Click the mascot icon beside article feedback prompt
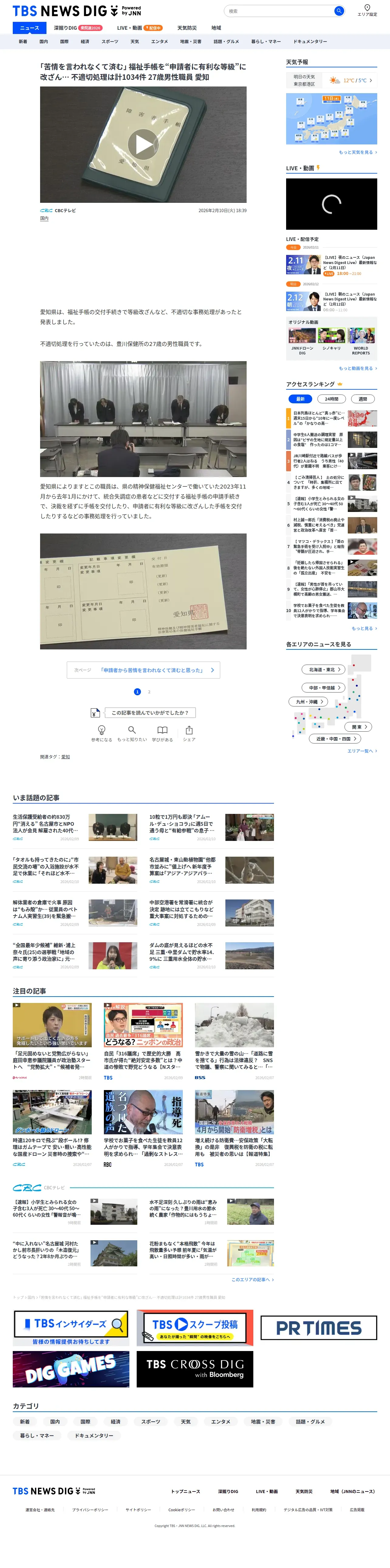Image resolution: width=390 pixels, height=1568 pixels. point(95,713)
